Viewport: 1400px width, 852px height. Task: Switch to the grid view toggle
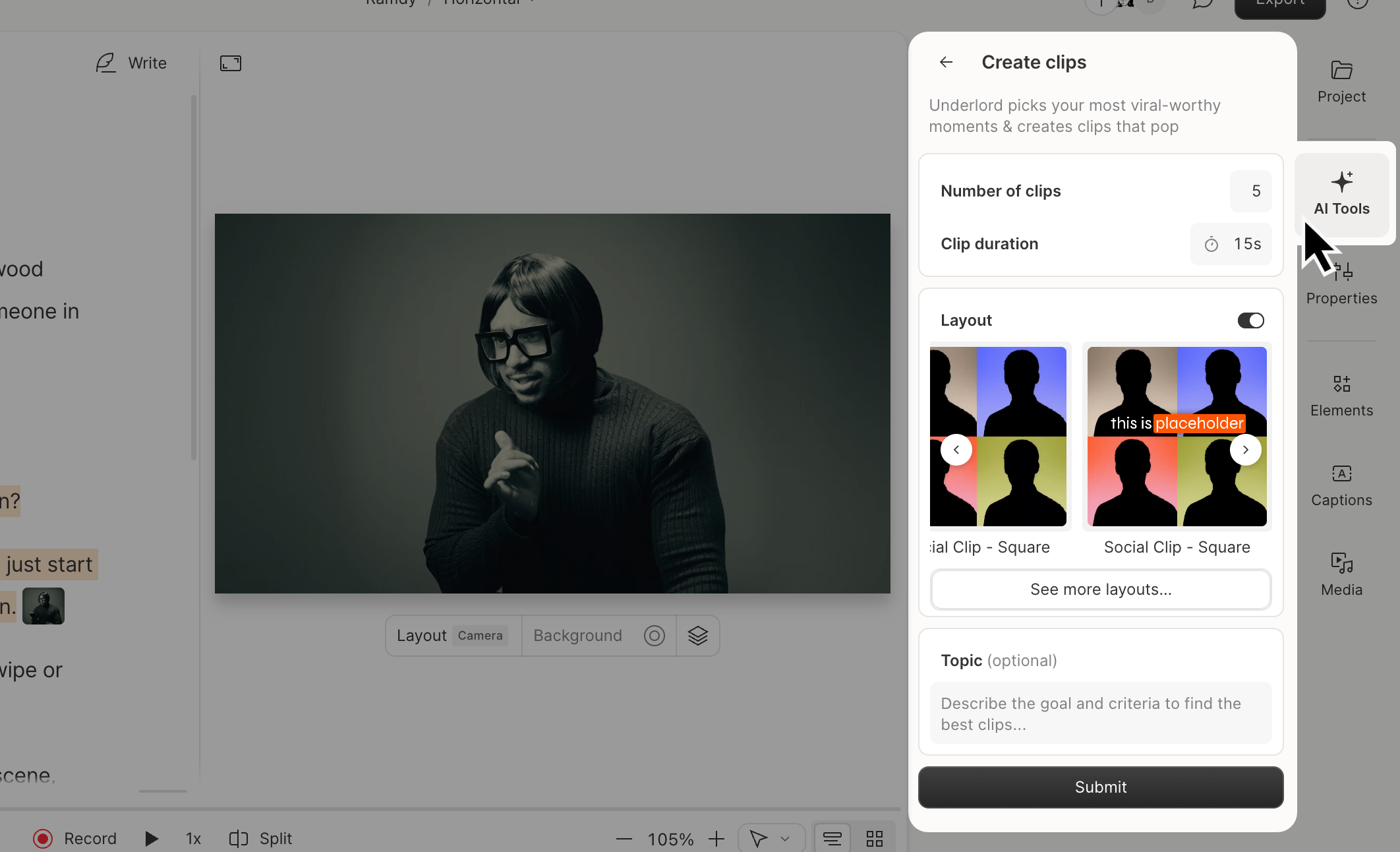[x=874, y=839]
